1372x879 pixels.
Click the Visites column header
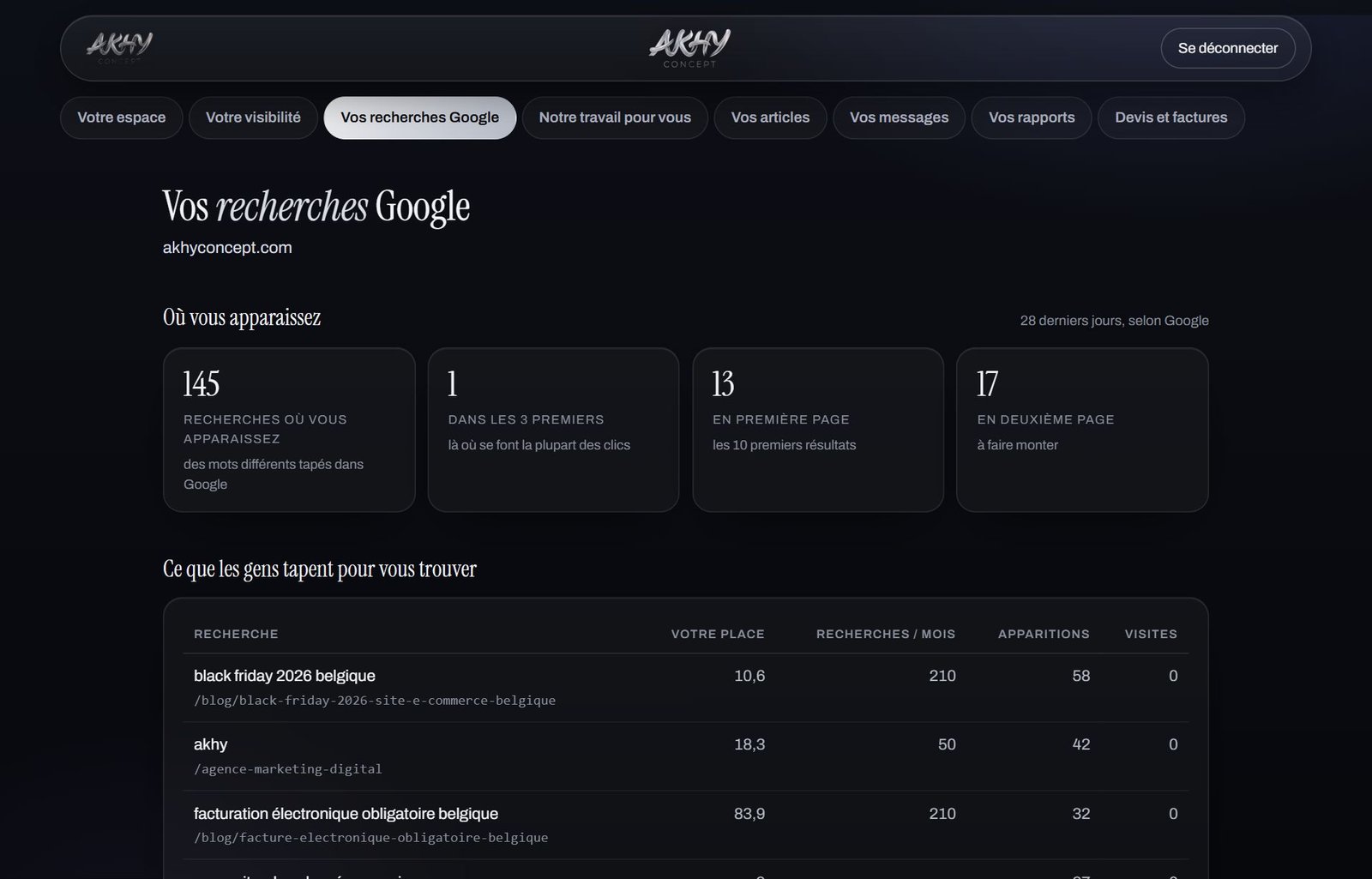[x=1151, y=634]
